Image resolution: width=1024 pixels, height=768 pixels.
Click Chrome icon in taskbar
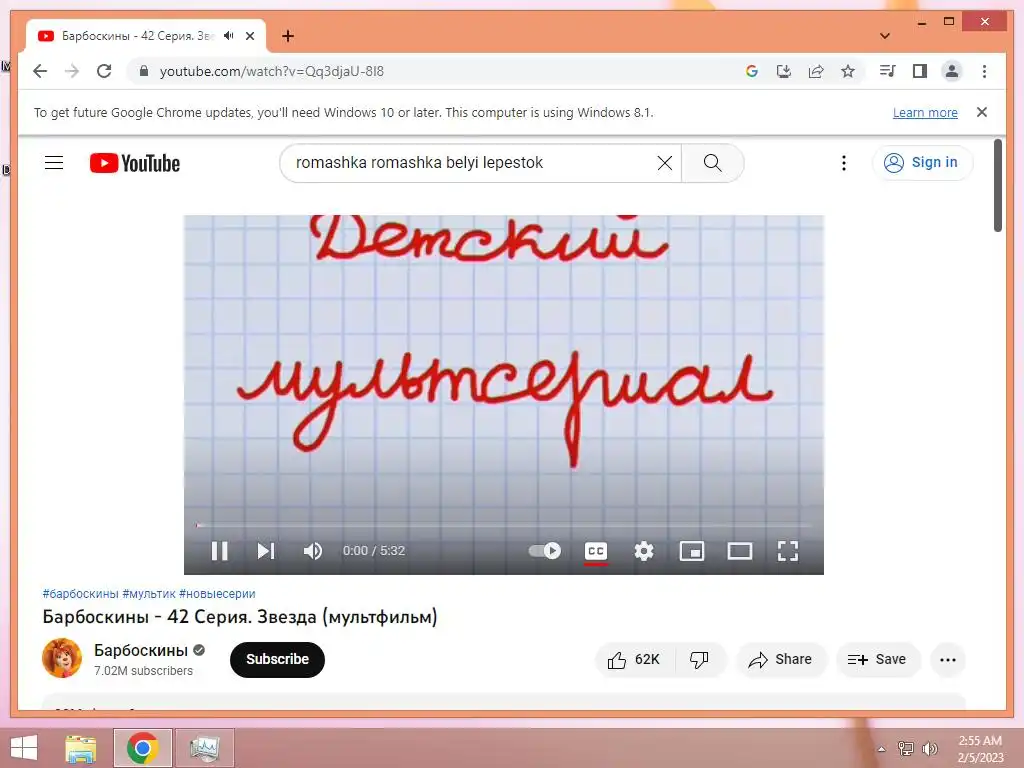click(x=143, y=748)
